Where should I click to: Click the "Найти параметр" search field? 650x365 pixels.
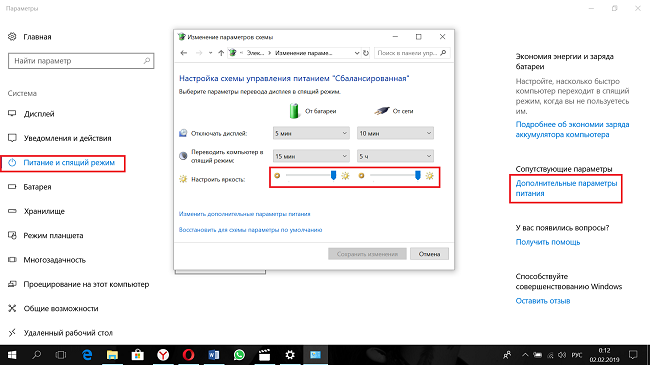click(x=81, y=61)
